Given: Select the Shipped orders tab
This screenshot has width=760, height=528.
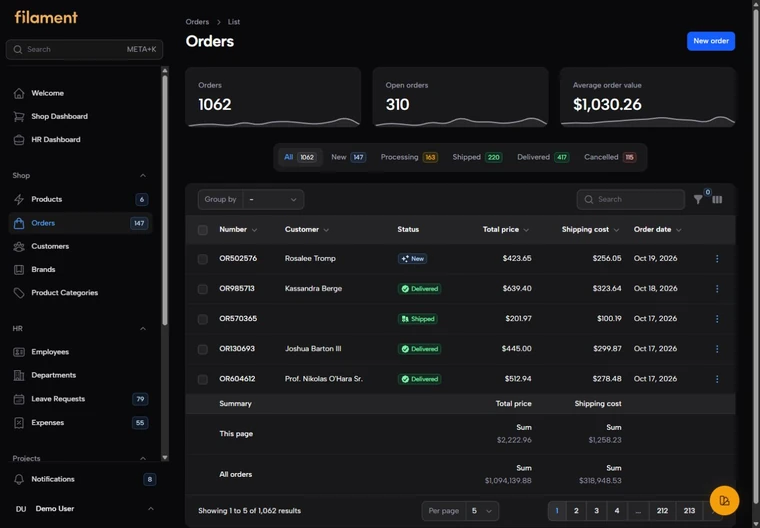Looking at the screenshot, I should 477,157.
